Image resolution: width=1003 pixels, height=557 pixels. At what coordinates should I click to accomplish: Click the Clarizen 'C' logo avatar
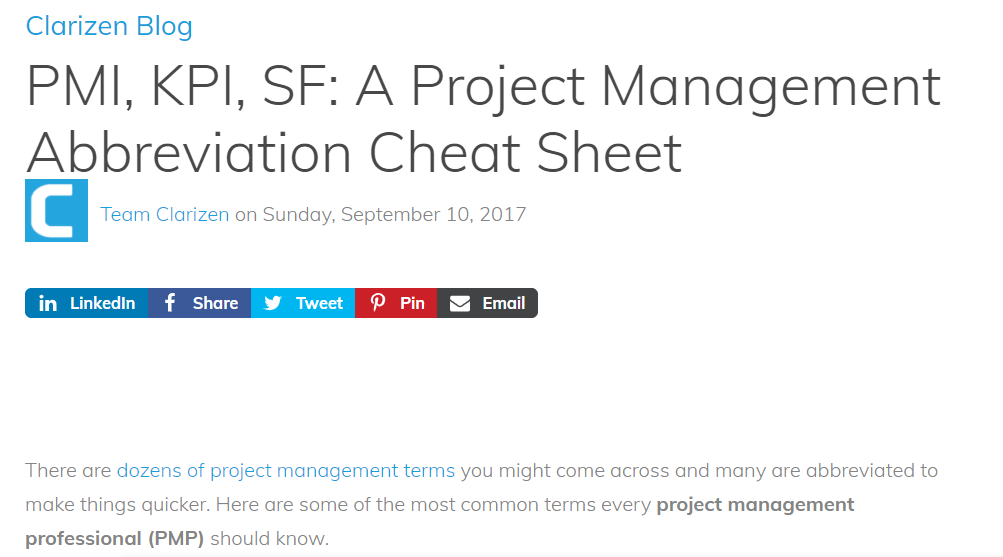coord(56,211)
